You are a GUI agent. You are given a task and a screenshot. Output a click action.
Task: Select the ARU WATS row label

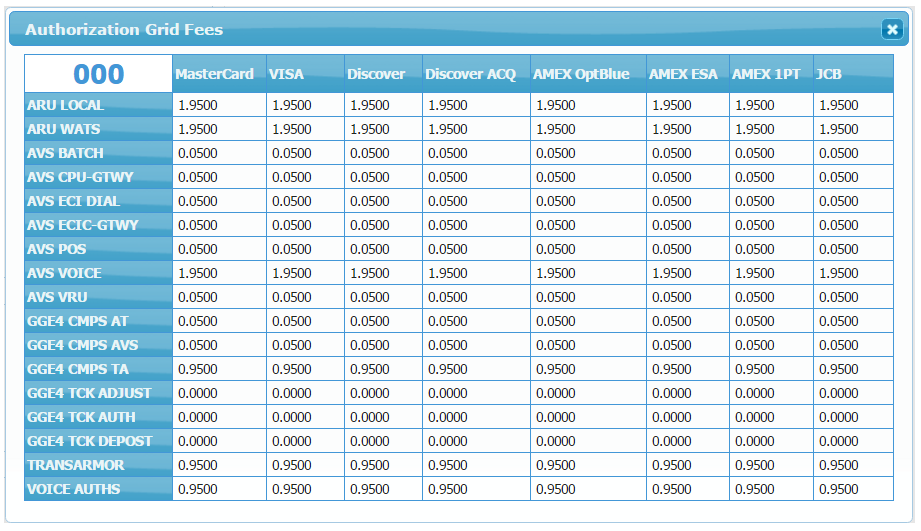pyautogui.click(x=99, y=129)
